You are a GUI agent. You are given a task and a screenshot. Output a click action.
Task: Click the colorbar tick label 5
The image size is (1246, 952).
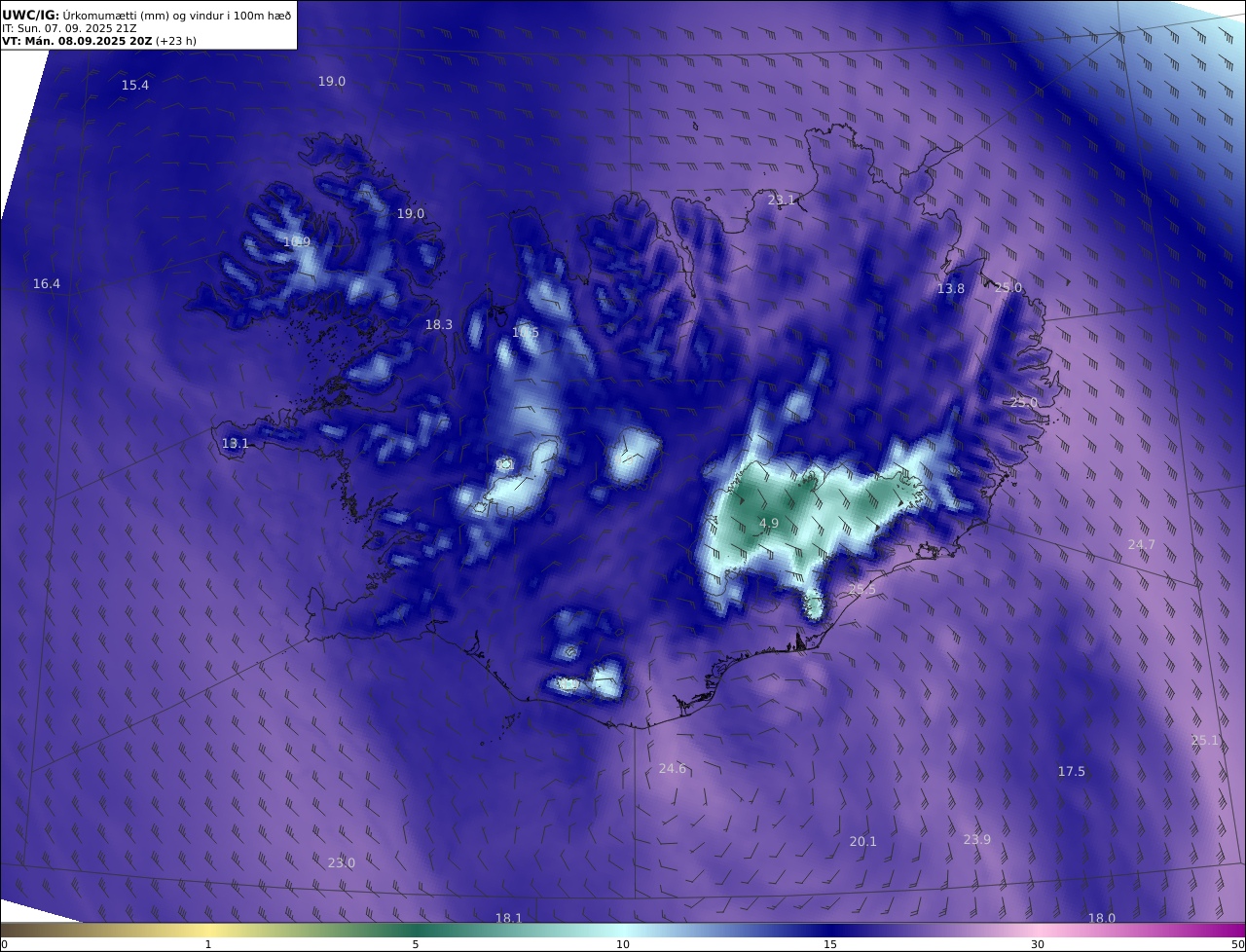pyautogui.click(x=416, y=944)
